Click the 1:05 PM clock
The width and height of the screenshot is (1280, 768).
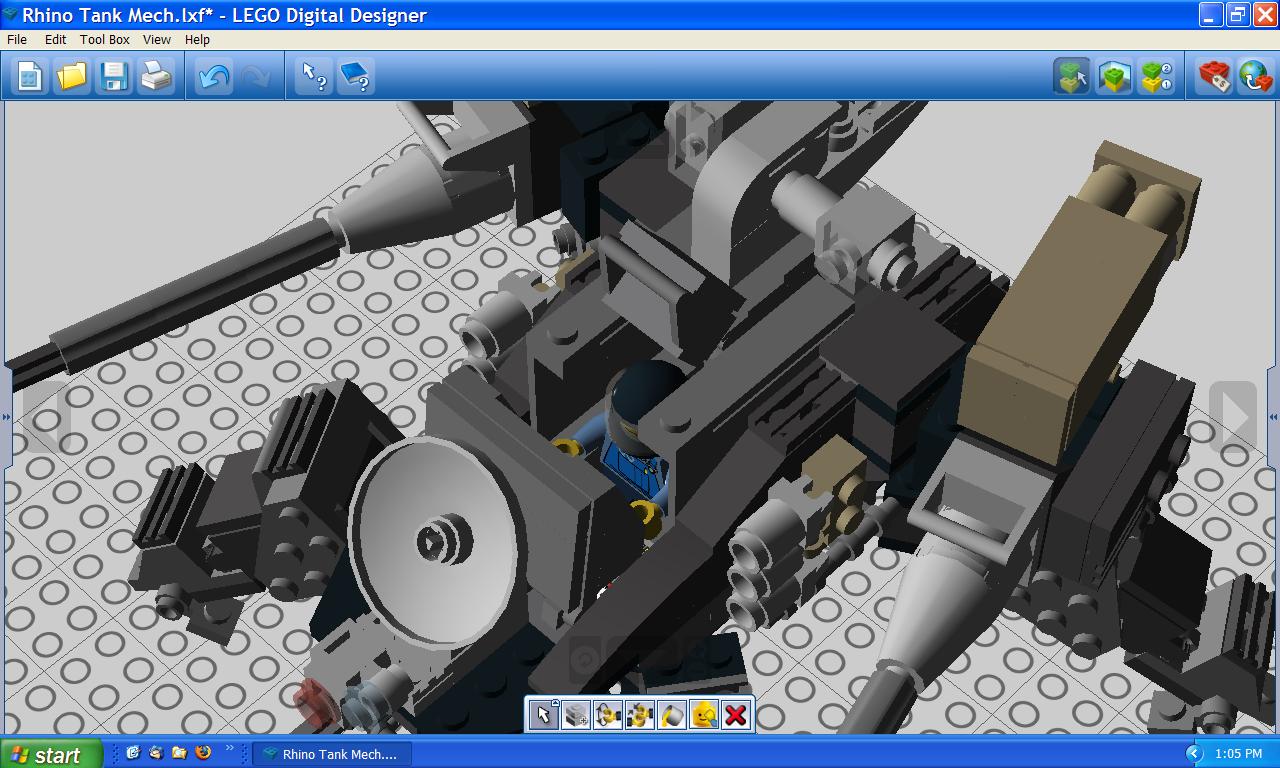pyautogui.click(x=1238, y=754)
